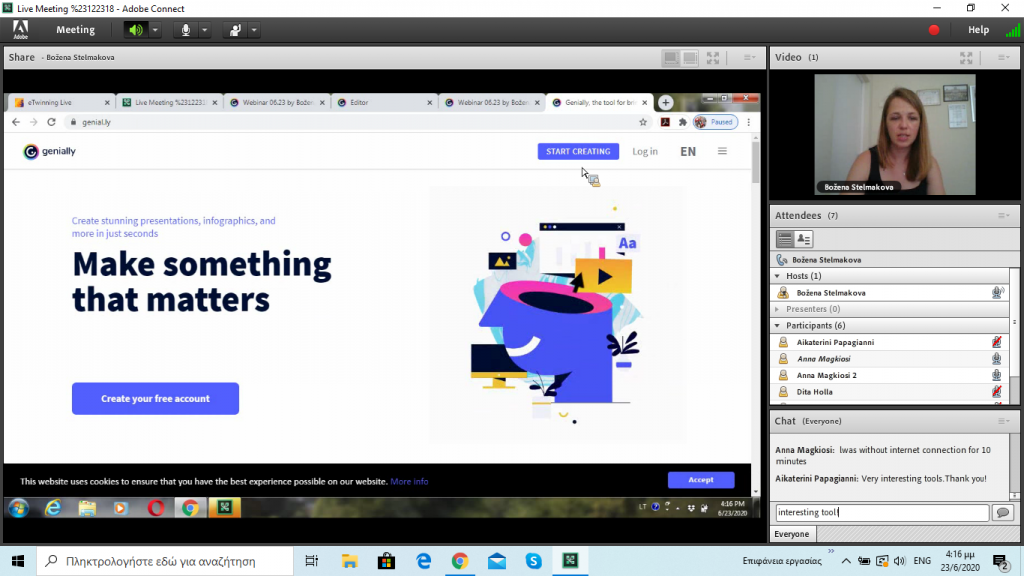The height and width of the screenshot is (576, 1024).
Task: Check the green connection status bars
Action: [x=1012, y=30]
